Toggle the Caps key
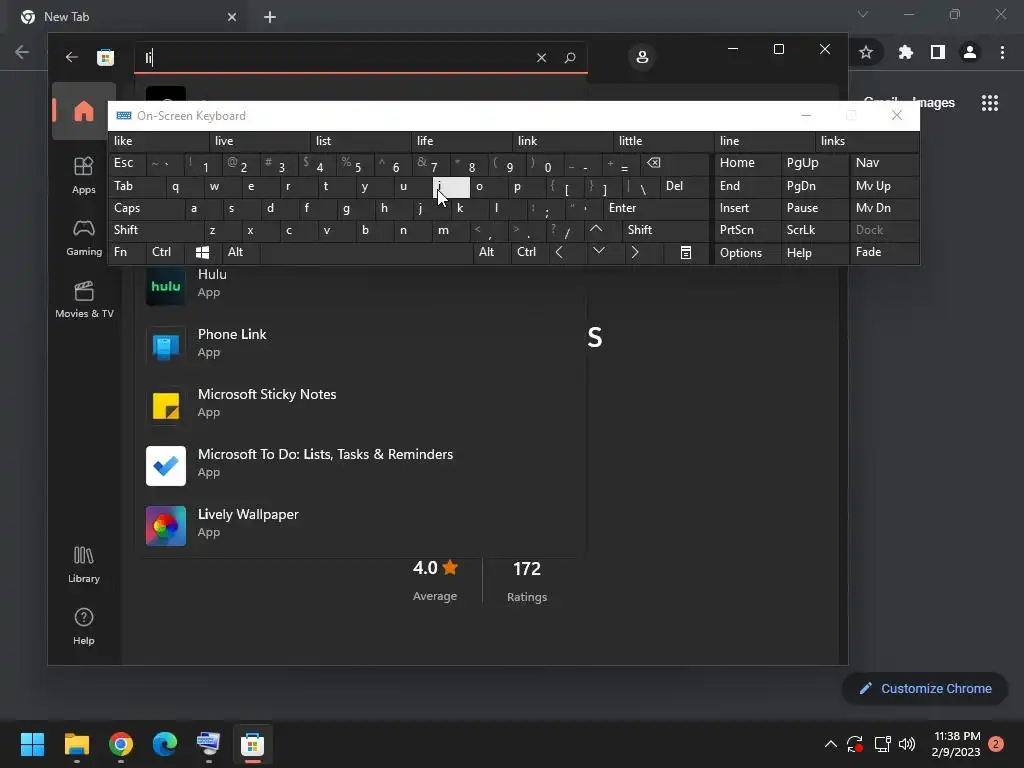Image resolution: width=1024 pixels, height=768 pixels. (x=145, y=208)
